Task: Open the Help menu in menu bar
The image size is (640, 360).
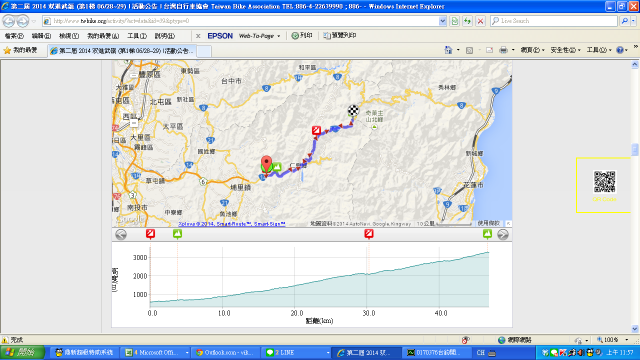Action: point(164,36)
